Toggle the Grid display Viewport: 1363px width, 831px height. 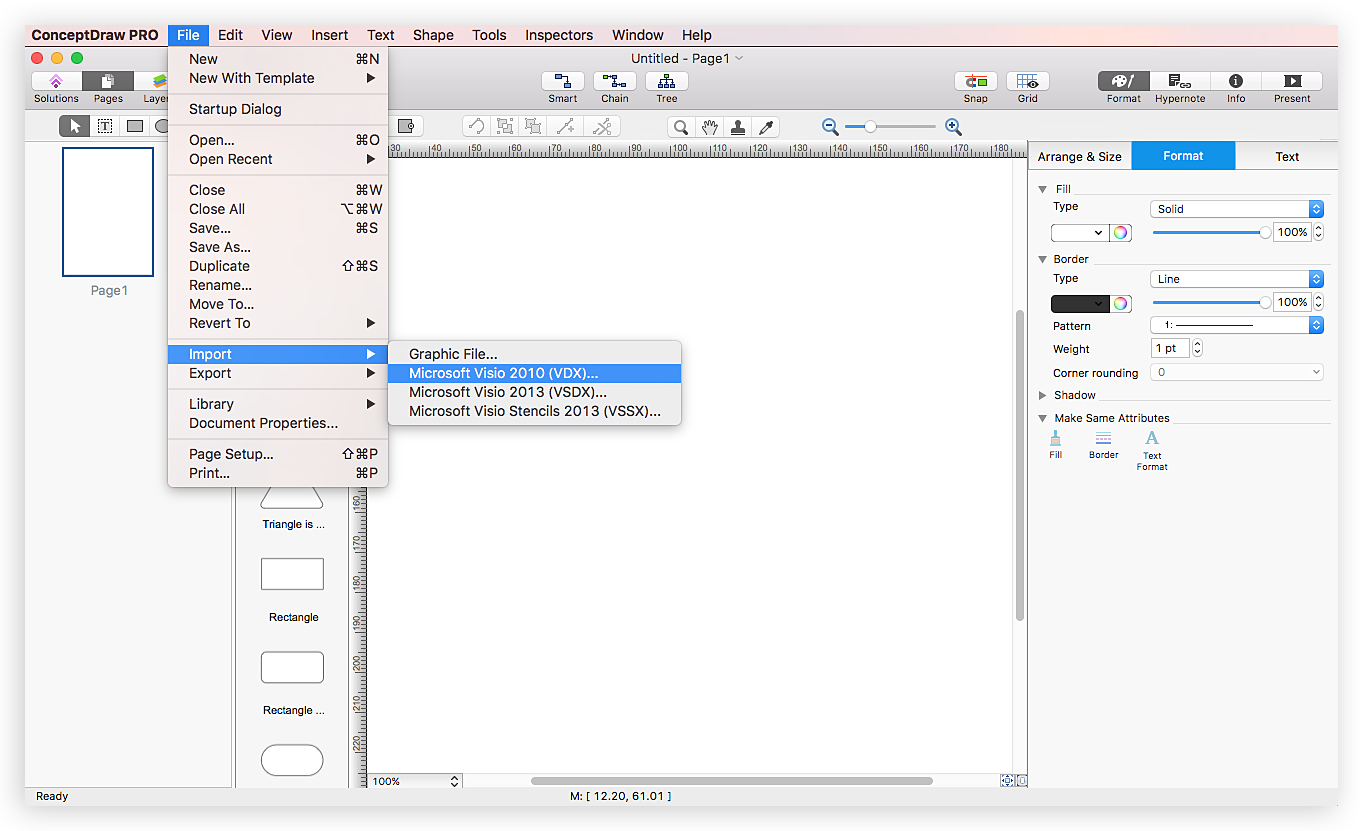1027,82
